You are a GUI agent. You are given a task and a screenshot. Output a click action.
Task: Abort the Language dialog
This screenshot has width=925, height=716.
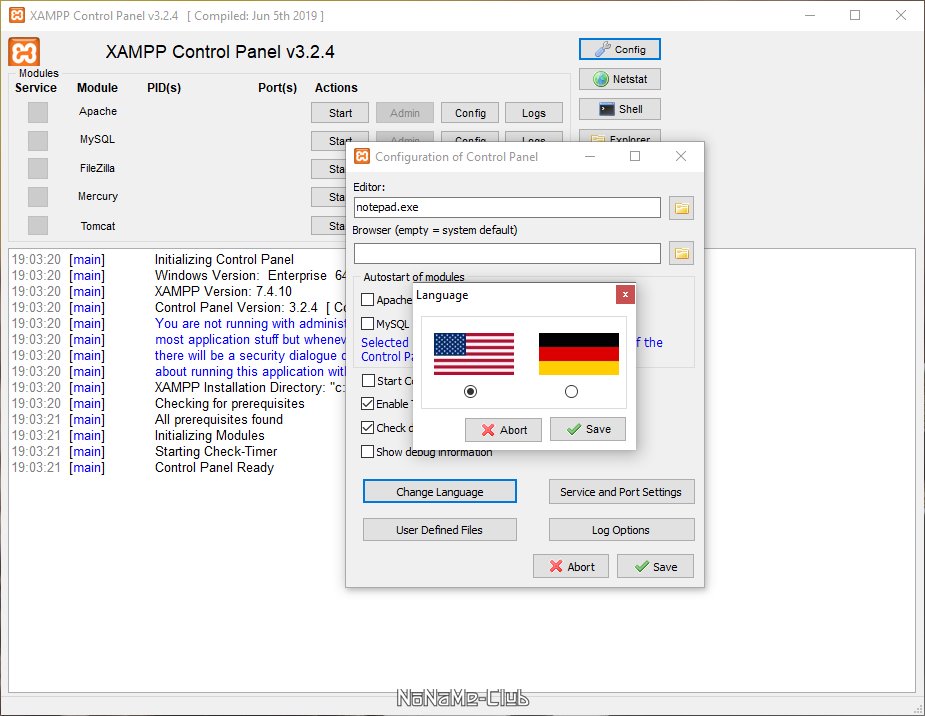click(x=503, y=430)
